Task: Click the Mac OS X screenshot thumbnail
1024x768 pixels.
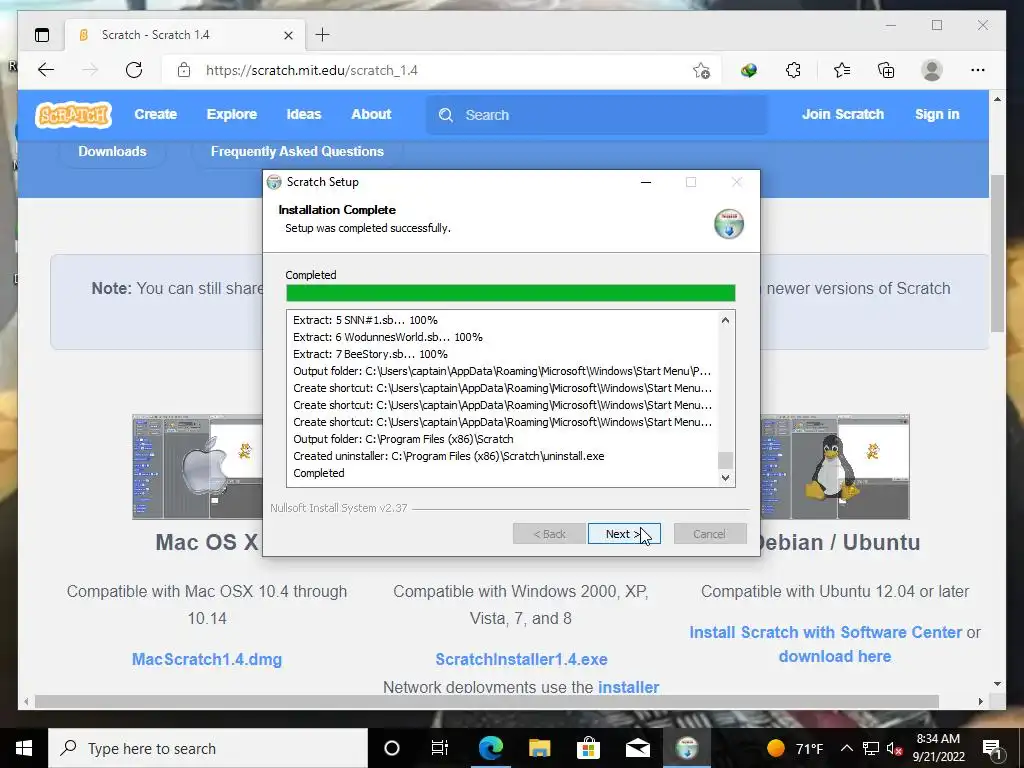Action: (x=197, y=466)
